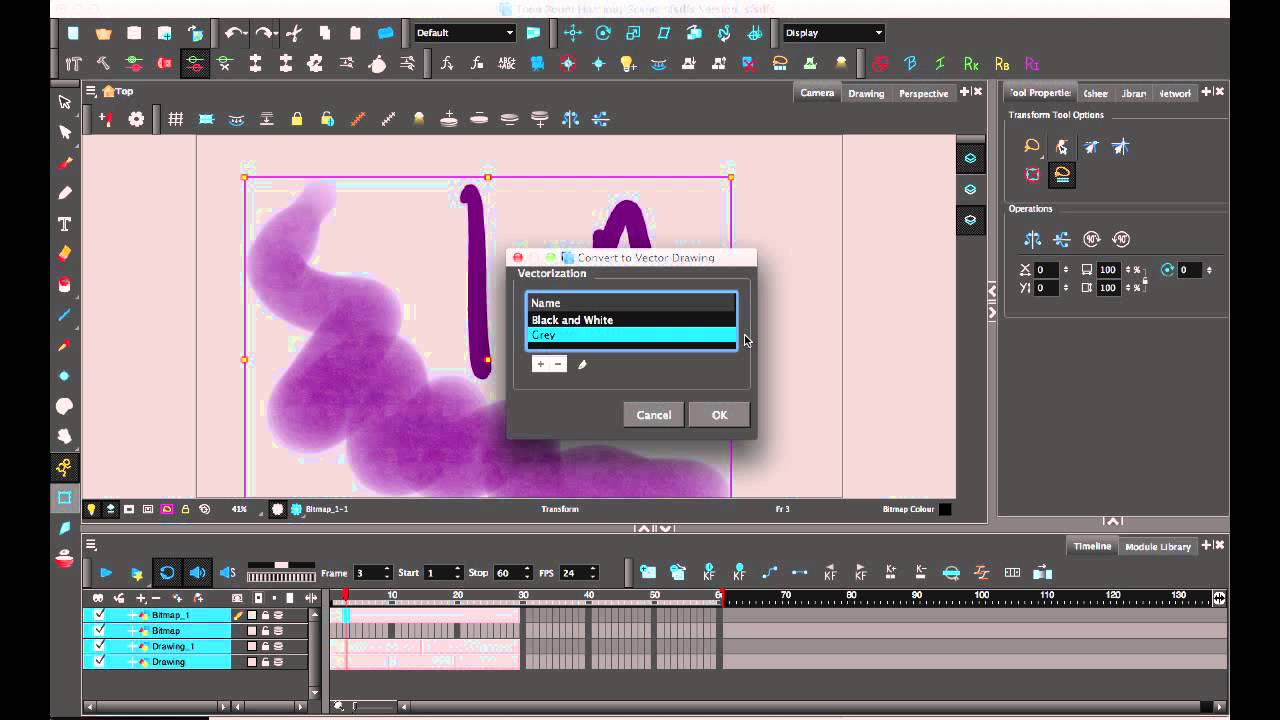Click the Redo arrow in the top toolbar
Screen dimensions: 1280x720
point(265,33)
